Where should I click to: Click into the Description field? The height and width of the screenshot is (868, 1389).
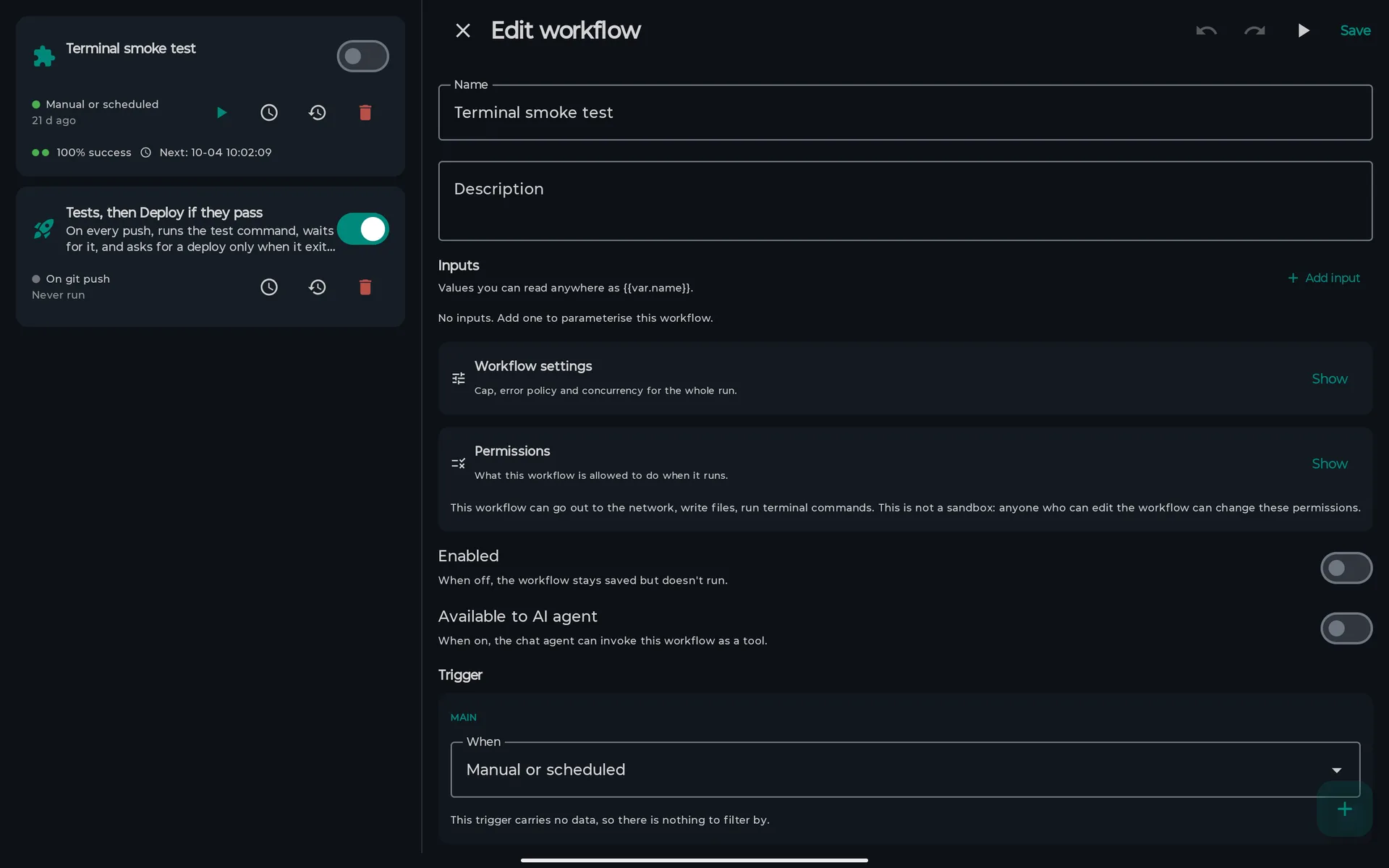[905, 201]
